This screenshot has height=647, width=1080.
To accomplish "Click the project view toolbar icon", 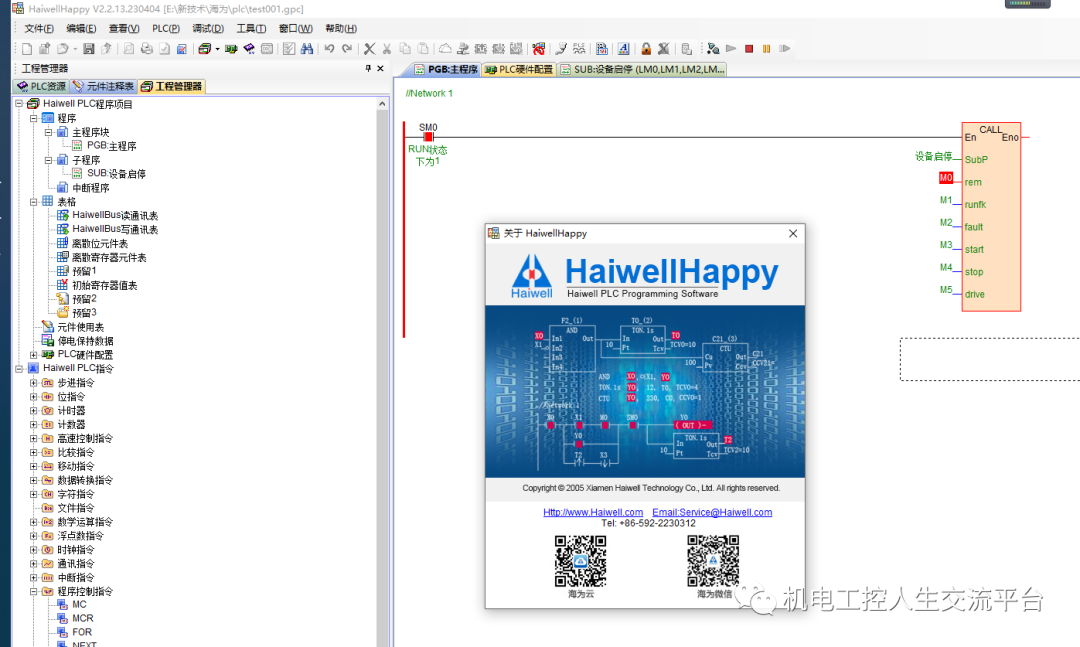I will (205, 49).
